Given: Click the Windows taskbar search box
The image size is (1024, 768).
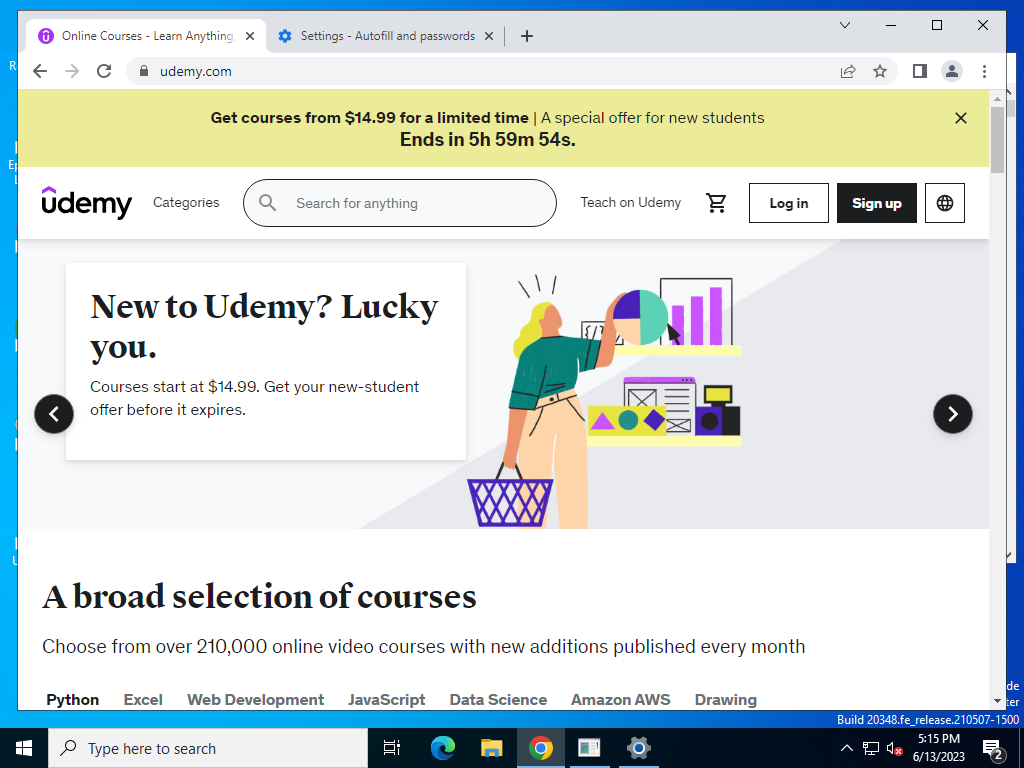Looking at the screenshot, I should (208, 748).
